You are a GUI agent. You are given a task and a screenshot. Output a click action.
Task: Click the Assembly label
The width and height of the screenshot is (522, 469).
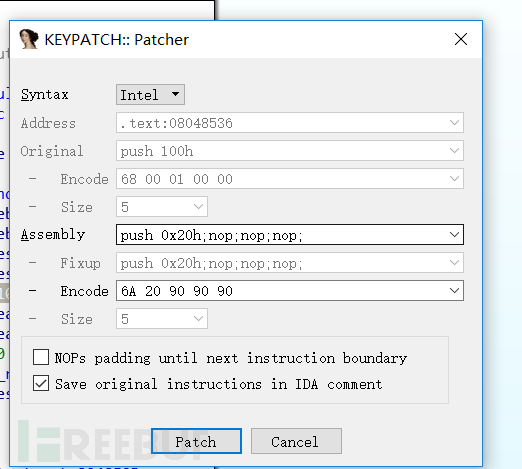coord(53,235)
